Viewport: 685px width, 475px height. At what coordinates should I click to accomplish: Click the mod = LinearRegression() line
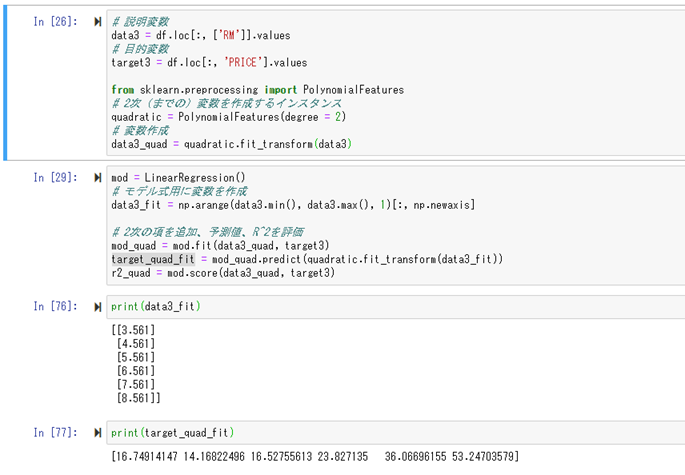178,177
